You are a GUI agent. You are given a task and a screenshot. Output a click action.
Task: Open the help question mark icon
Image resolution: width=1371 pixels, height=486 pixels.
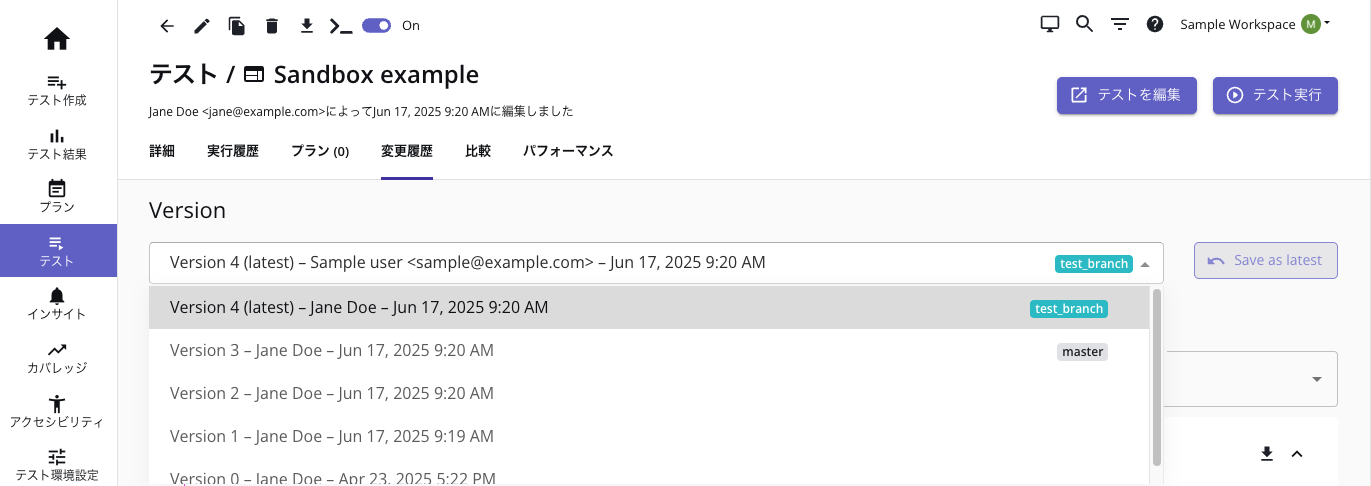coord(1155,24)
